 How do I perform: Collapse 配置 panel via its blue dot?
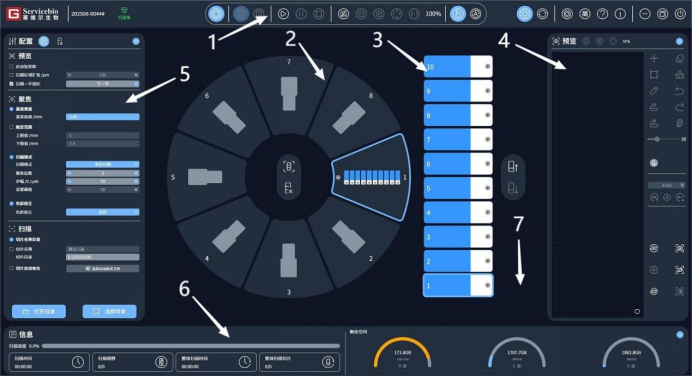click(136, 41)
